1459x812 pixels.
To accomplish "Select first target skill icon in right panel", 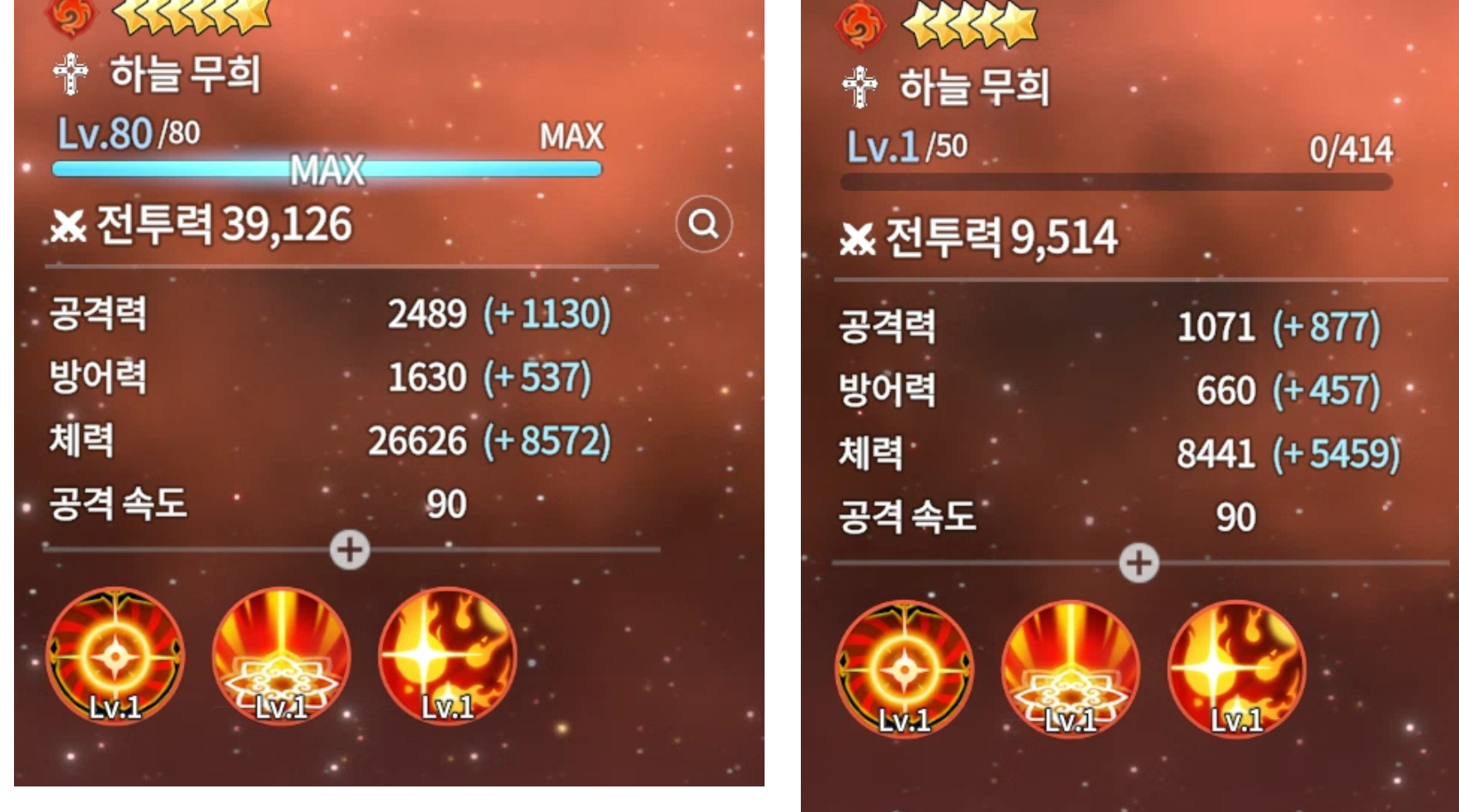I will pyautogui.click(x=905, y=669).
